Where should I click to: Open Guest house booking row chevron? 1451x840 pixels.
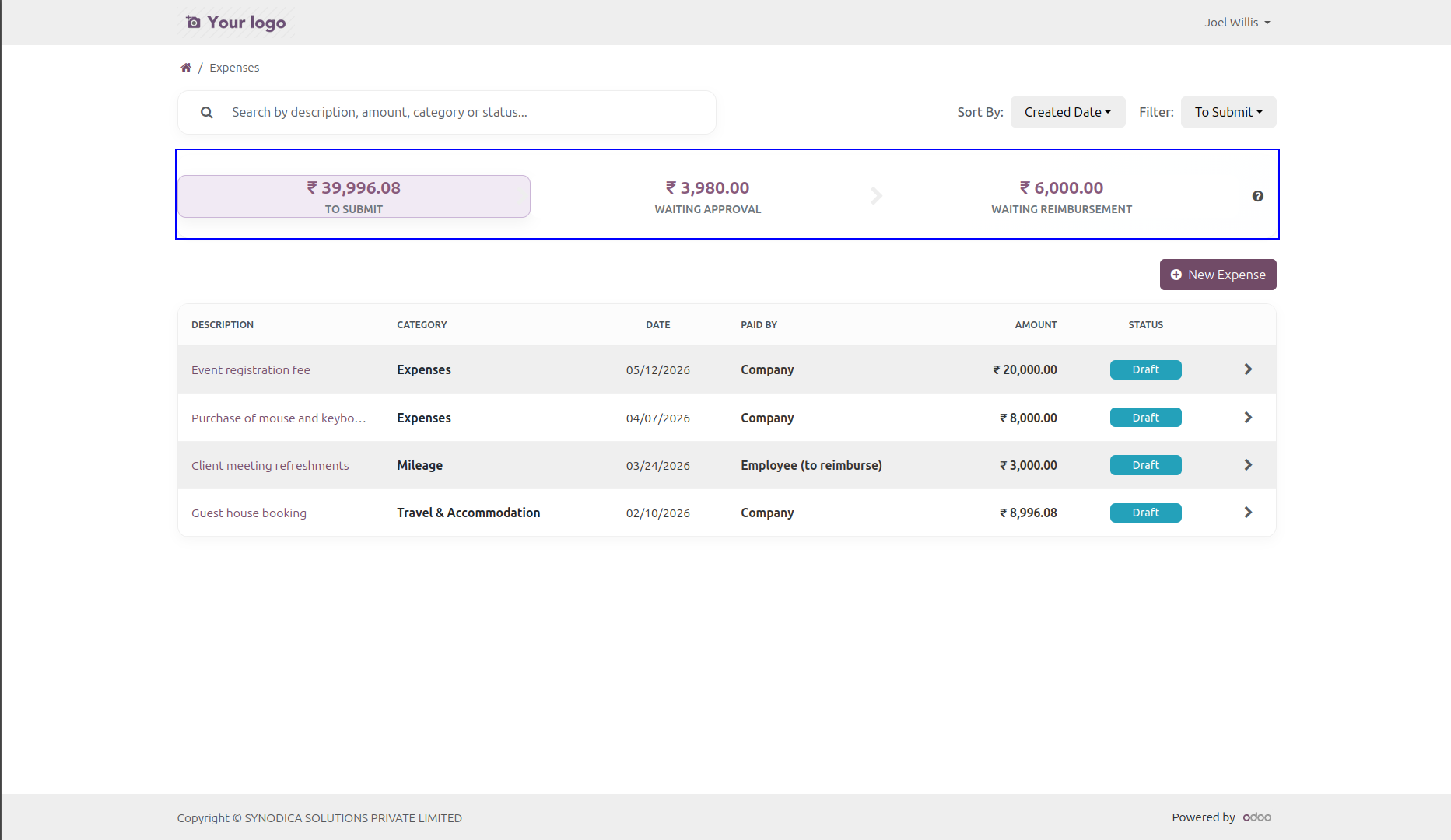point(1248,513)
